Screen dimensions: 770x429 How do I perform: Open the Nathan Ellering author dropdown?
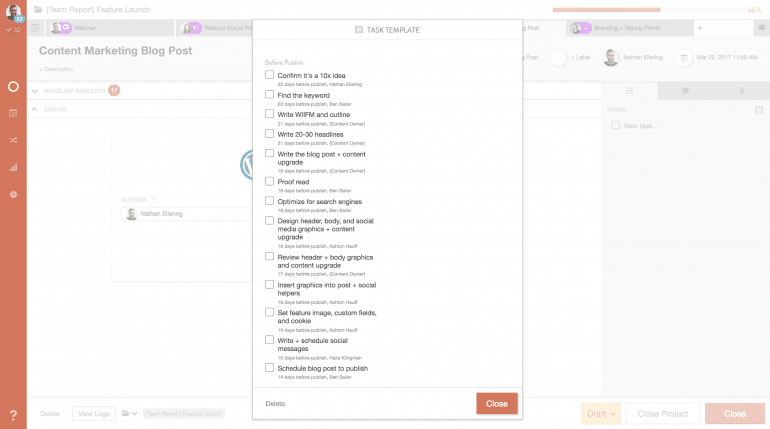187,214
